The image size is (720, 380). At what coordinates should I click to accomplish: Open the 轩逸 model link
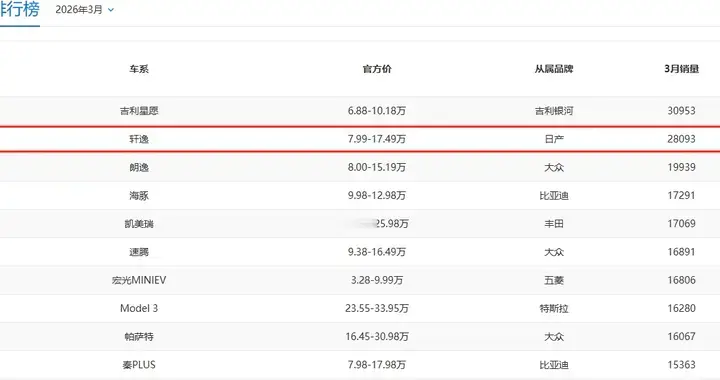(x=139, y=139)
